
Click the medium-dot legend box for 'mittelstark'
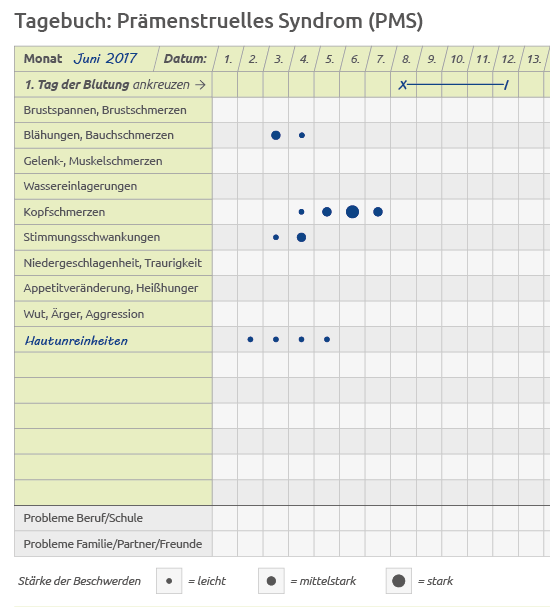[x=271, y=581]
